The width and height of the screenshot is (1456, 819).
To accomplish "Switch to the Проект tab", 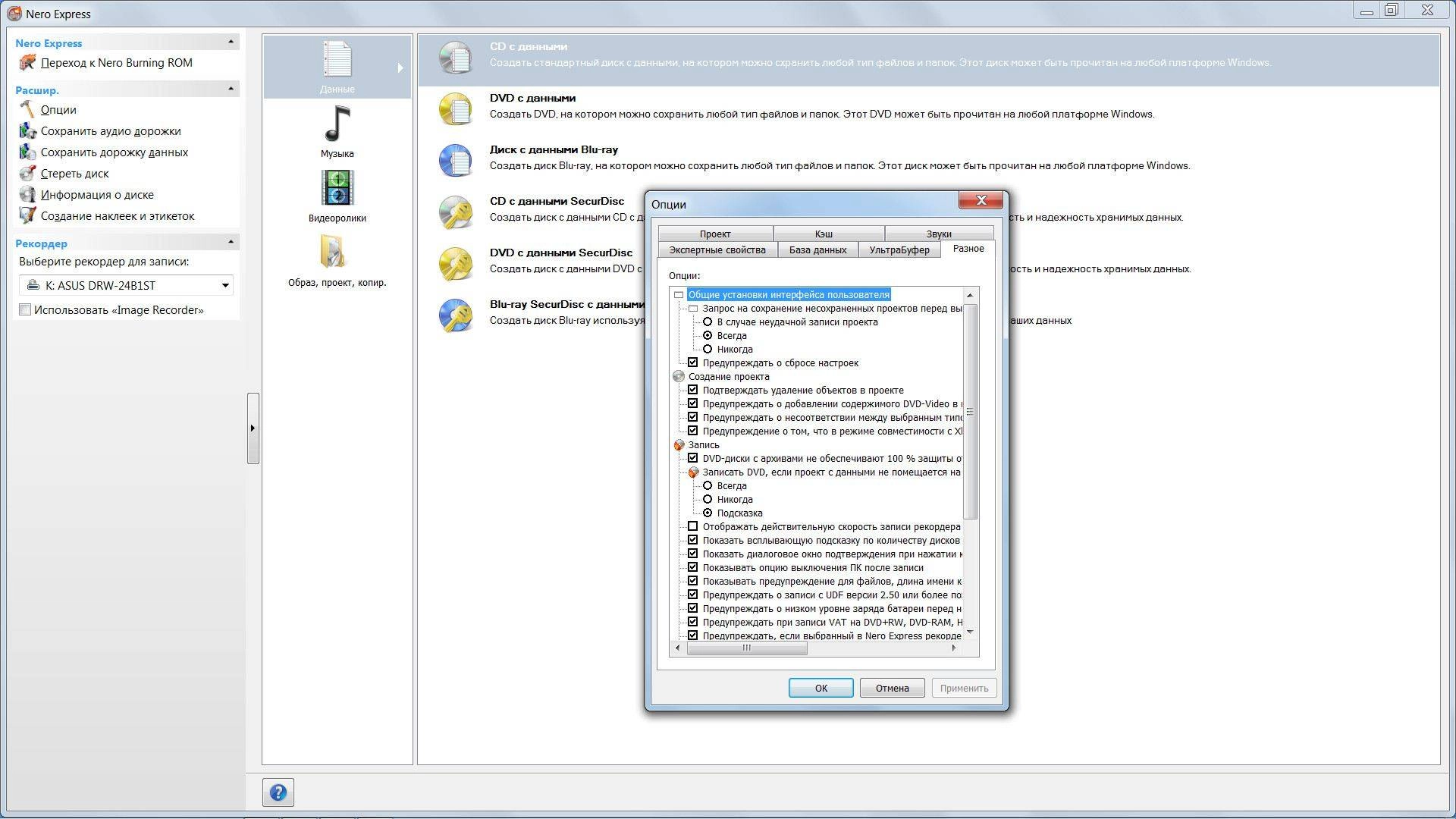I will [715, 234].
